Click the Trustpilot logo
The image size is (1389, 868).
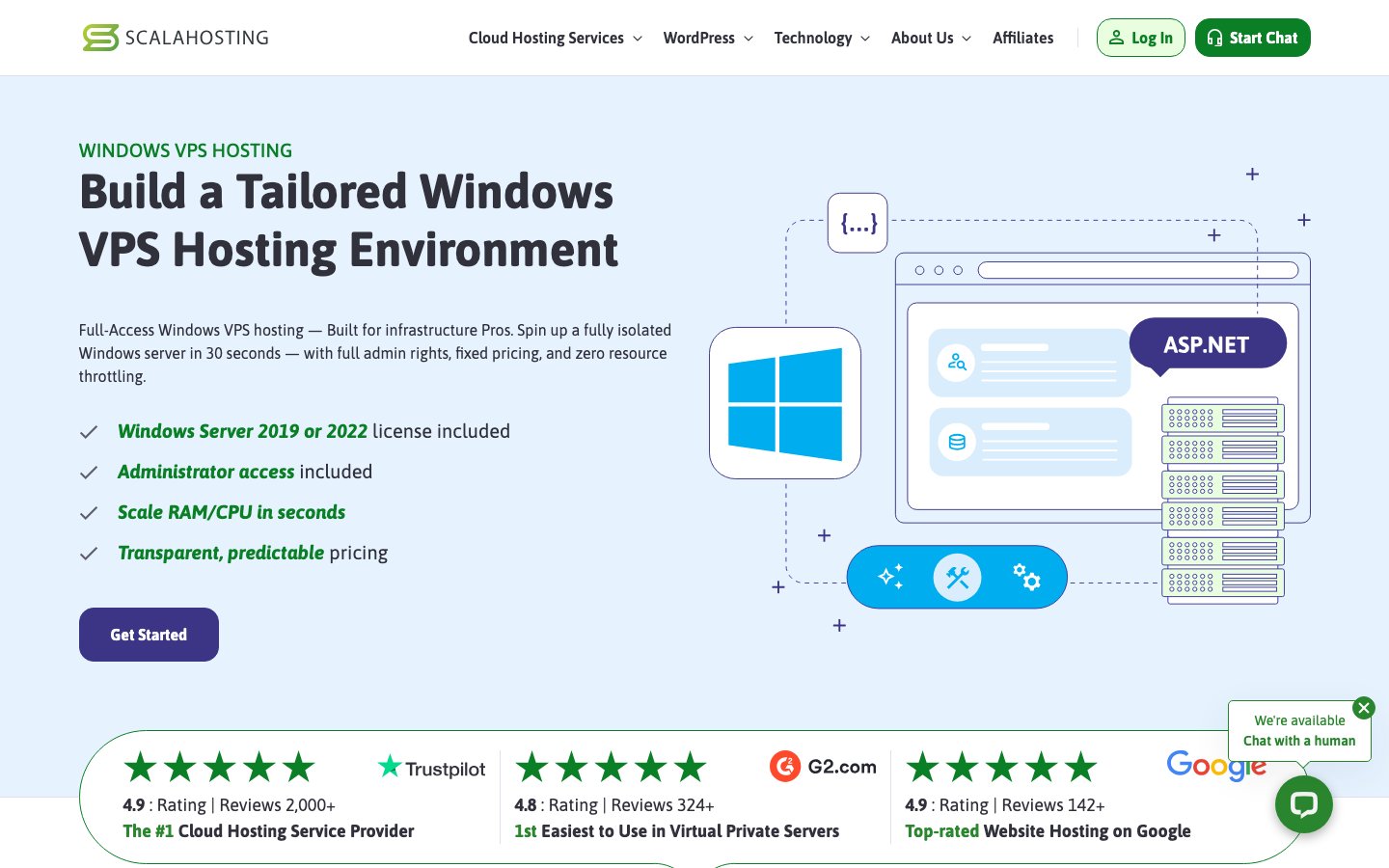point(431,768)
